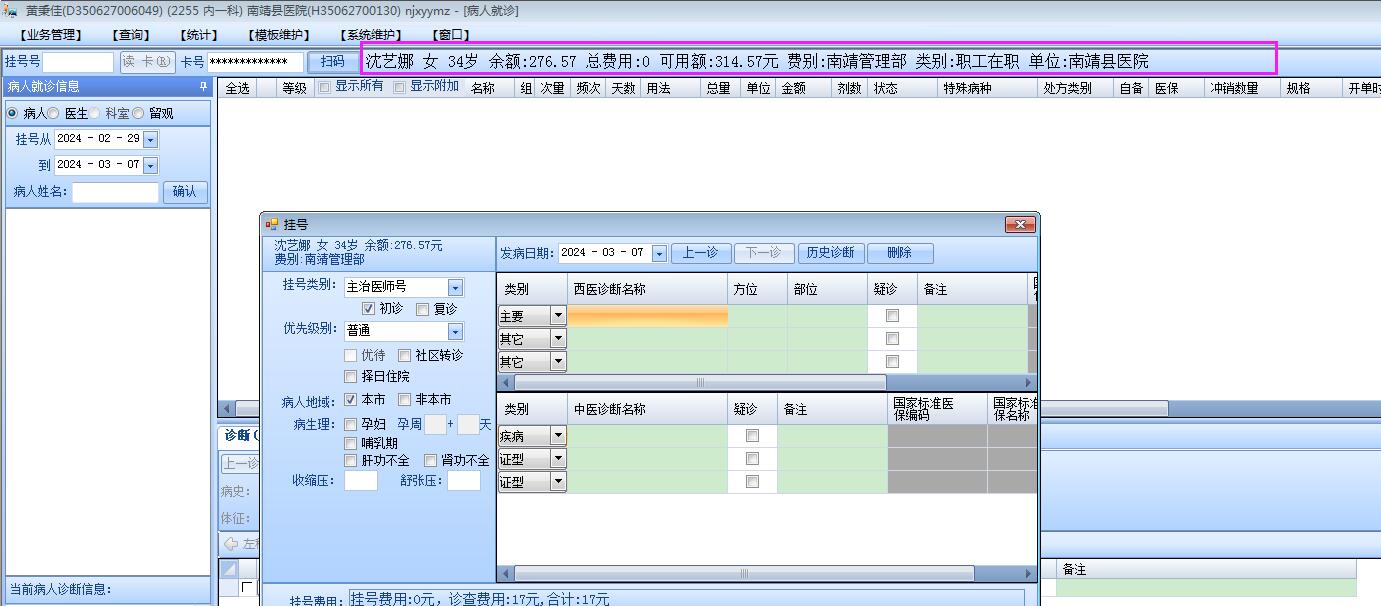Click the 读卡 button
The image size is (1381, 606).
147,62
